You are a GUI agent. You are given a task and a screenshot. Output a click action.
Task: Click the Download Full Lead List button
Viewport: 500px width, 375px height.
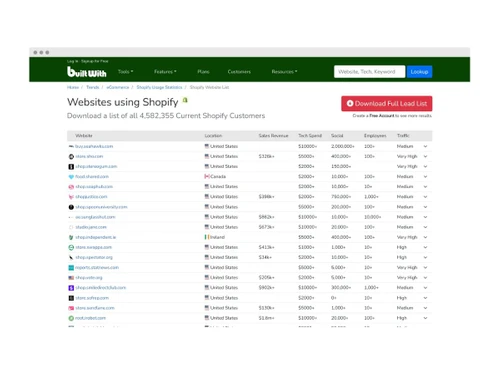click(x=387, y=104)
